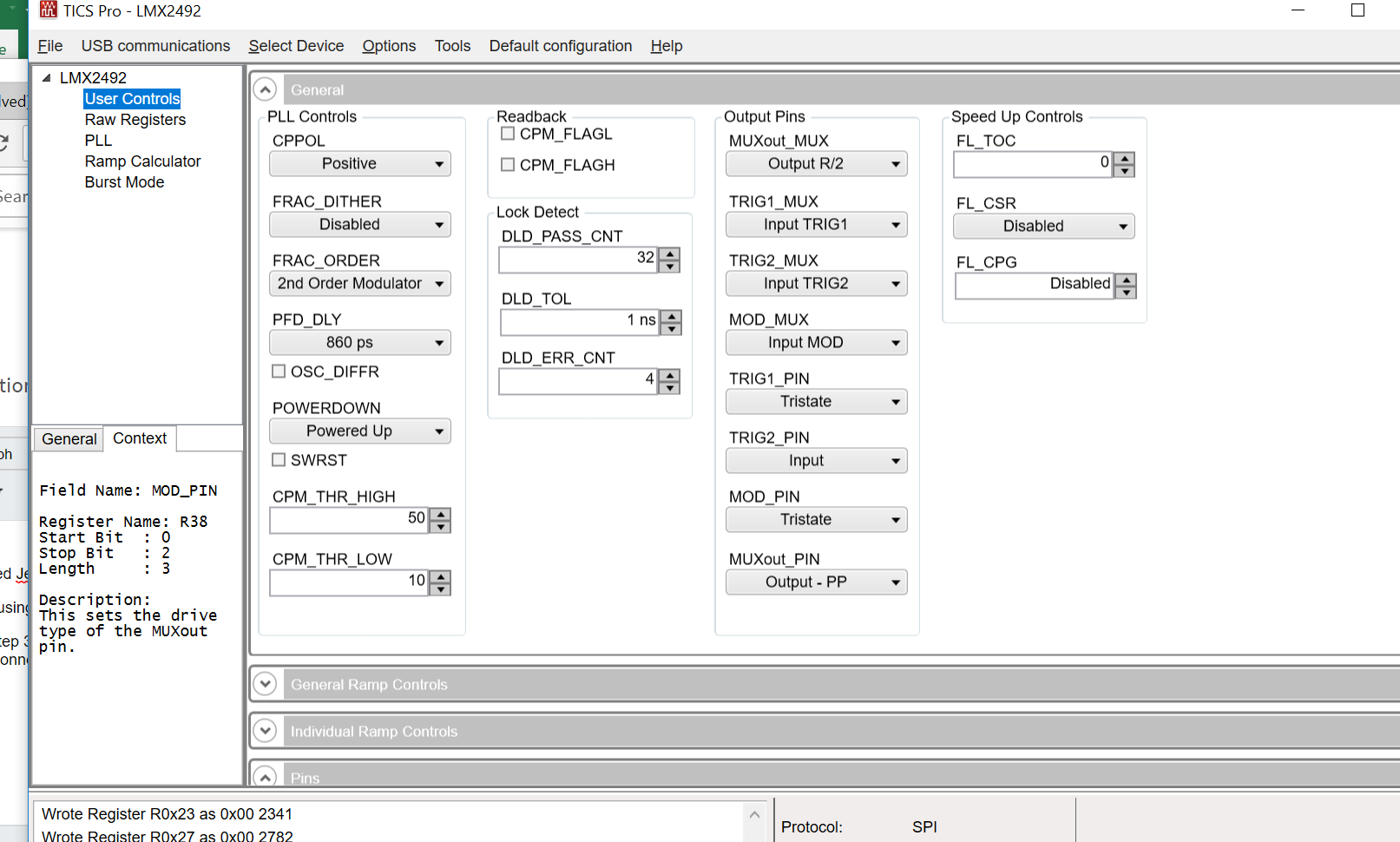1400x842 pixels.
Task: Click the TICS Pro app icon in title bar
Action: pyautogui.click(x=49, y=10)
